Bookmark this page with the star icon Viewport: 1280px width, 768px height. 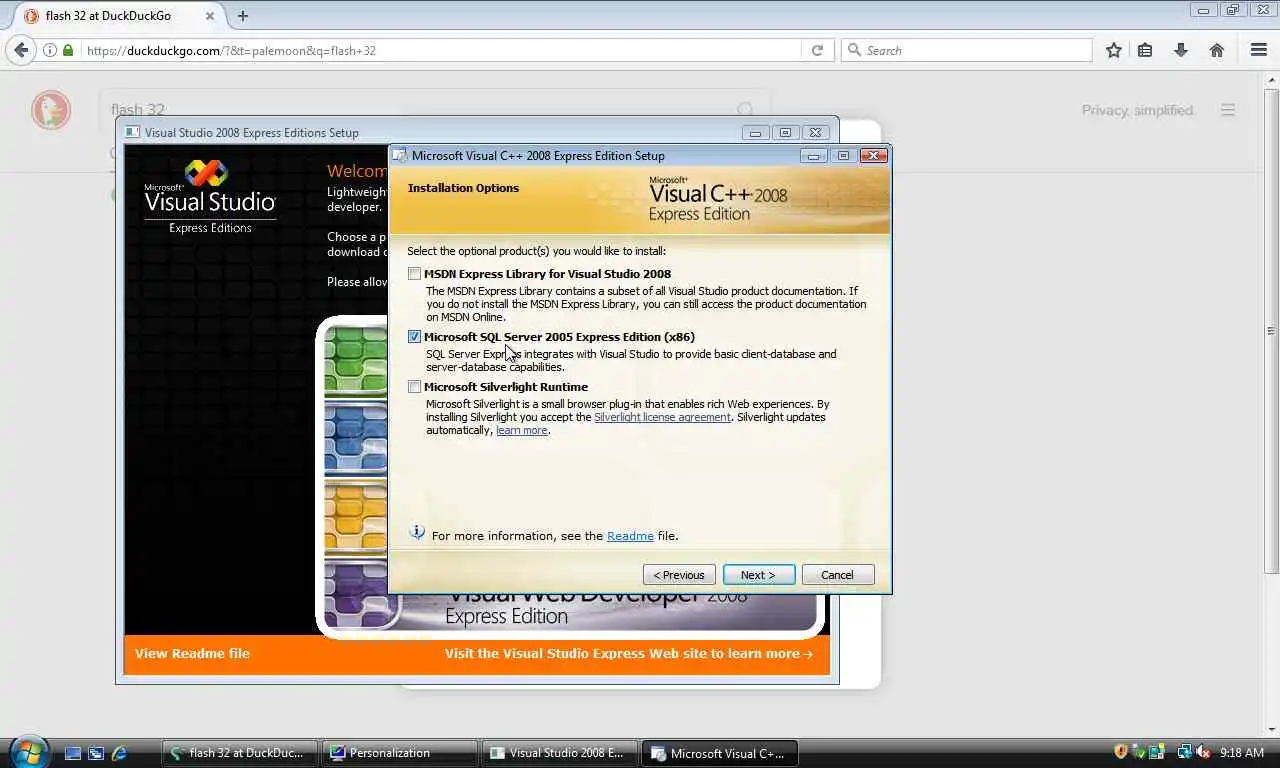[x=1114, y=50]
